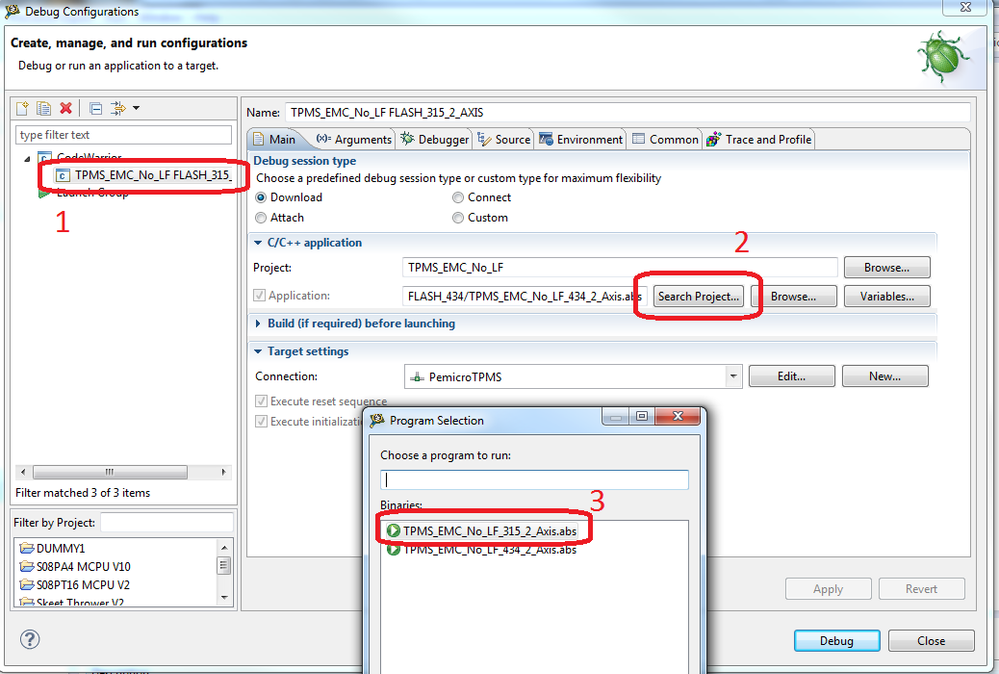Close the Program Selection dialog
Screen dimensions: 999x674
(678, 417)
